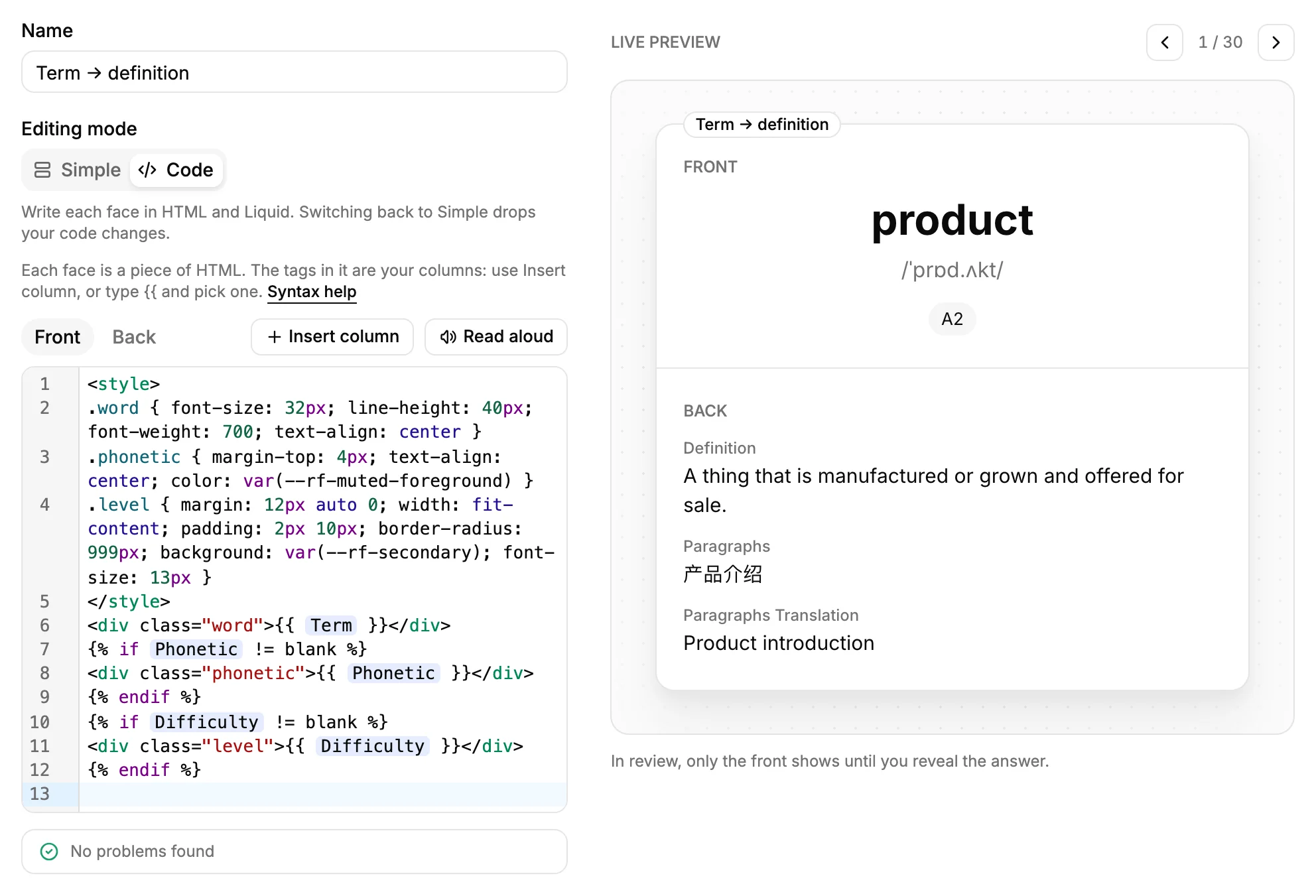Image resolution: width=1316 pixels, height=896 pixels.
Task: Click the Phonetic tag on line 8
Action: click(393, 673)
